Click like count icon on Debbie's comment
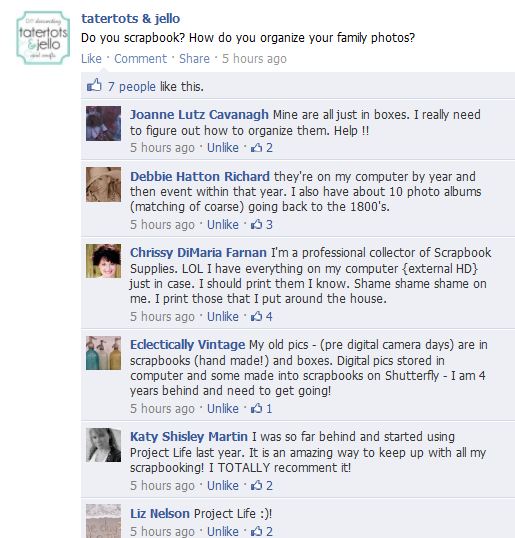Screen dimensions: 515x538 click(x=257, y=225)
